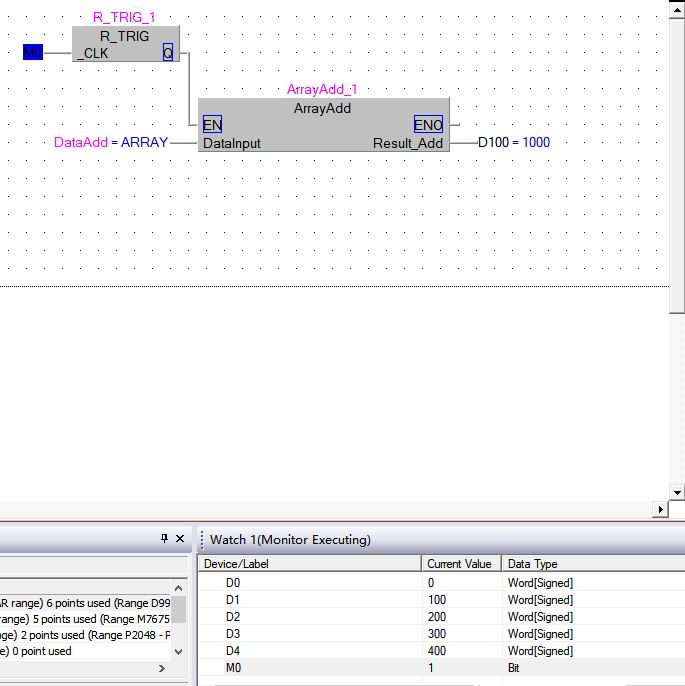Select the ENO pin on ArrayAdd
685x686 pixels.
coord(428,125)
